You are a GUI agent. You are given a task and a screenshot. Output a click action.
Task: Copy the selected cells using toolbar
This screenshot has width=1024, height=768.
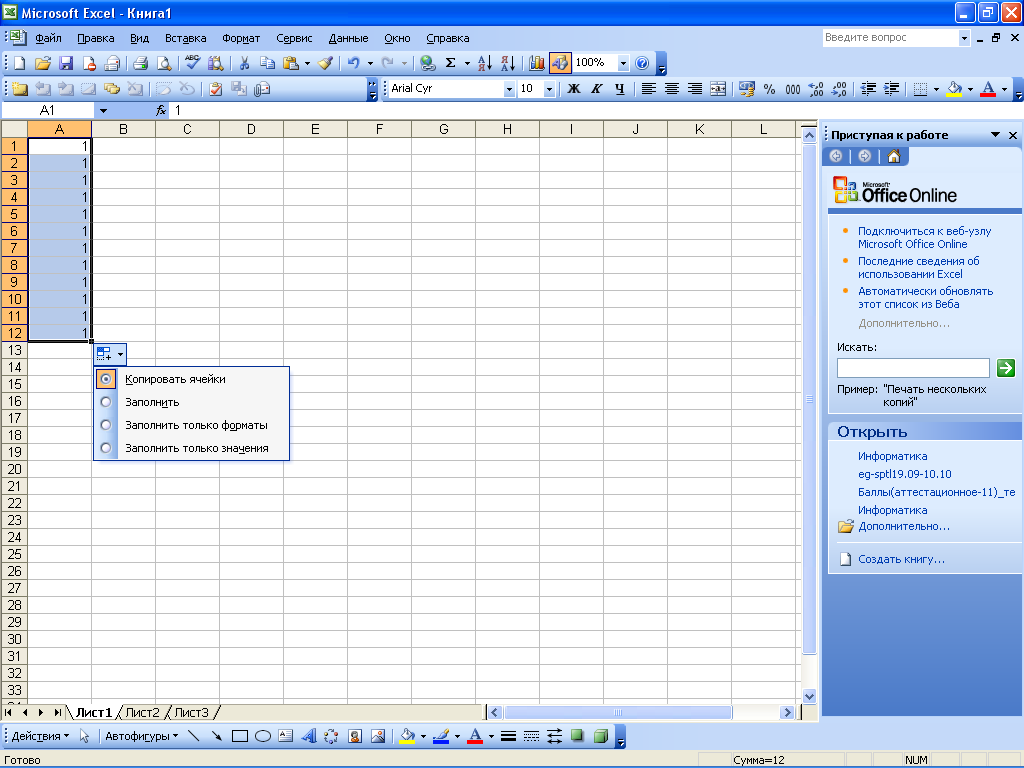click(x=267, y=63)
